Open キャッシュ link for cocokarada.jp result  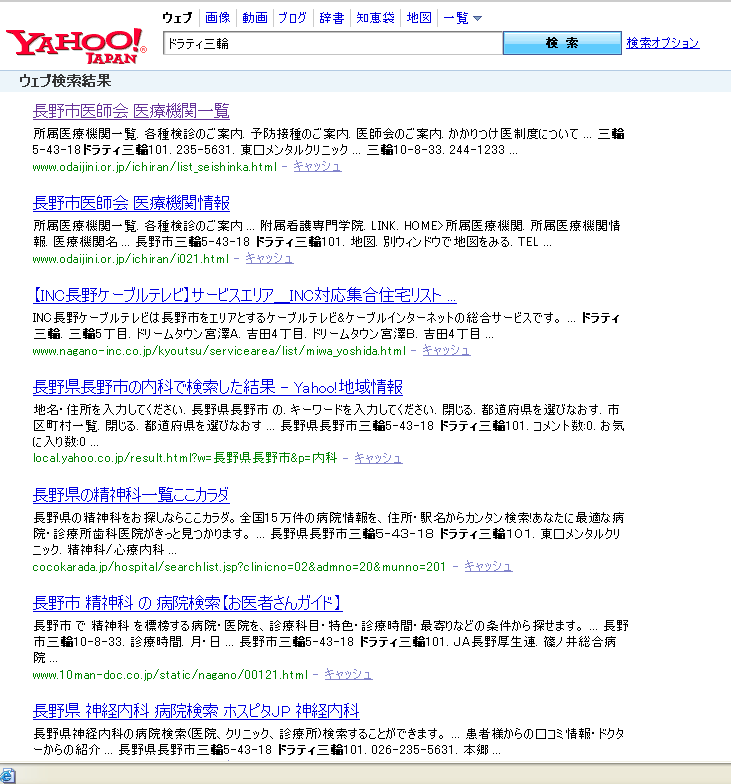click(x=488, y=566)
